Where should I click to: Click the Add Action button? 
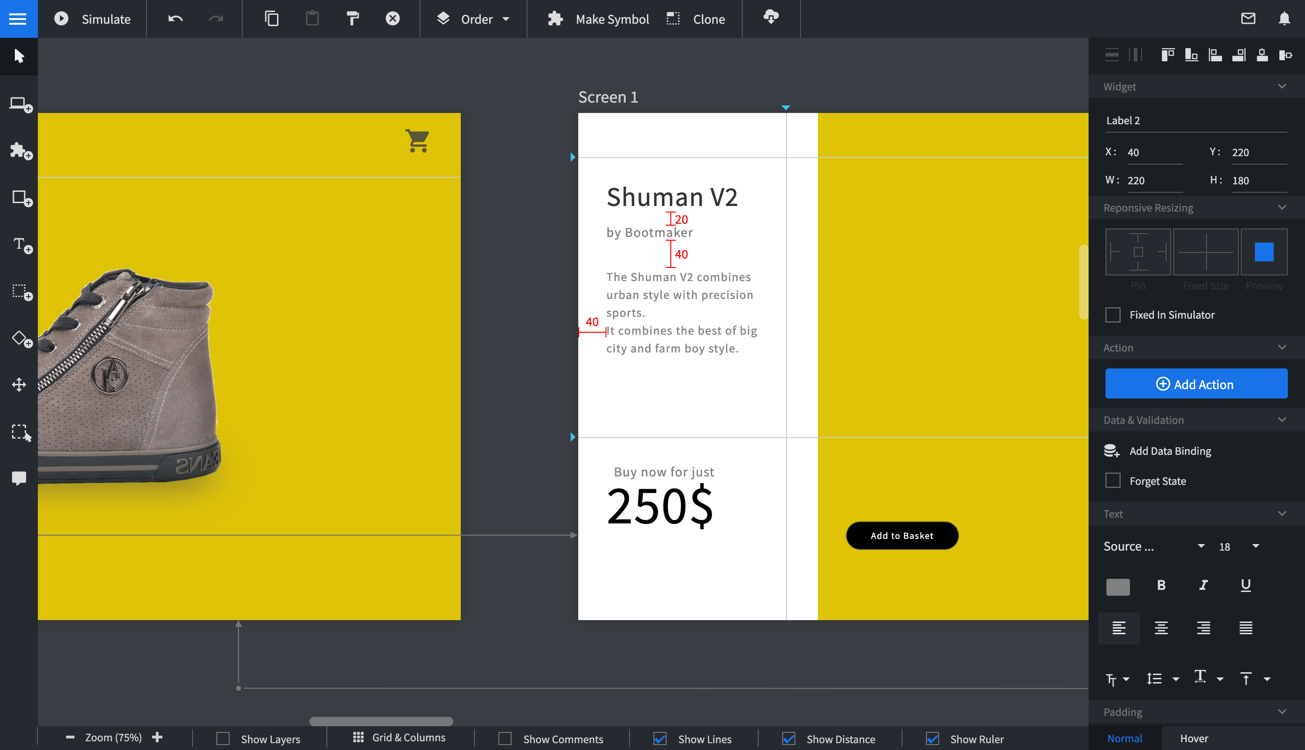[1196, 384]
